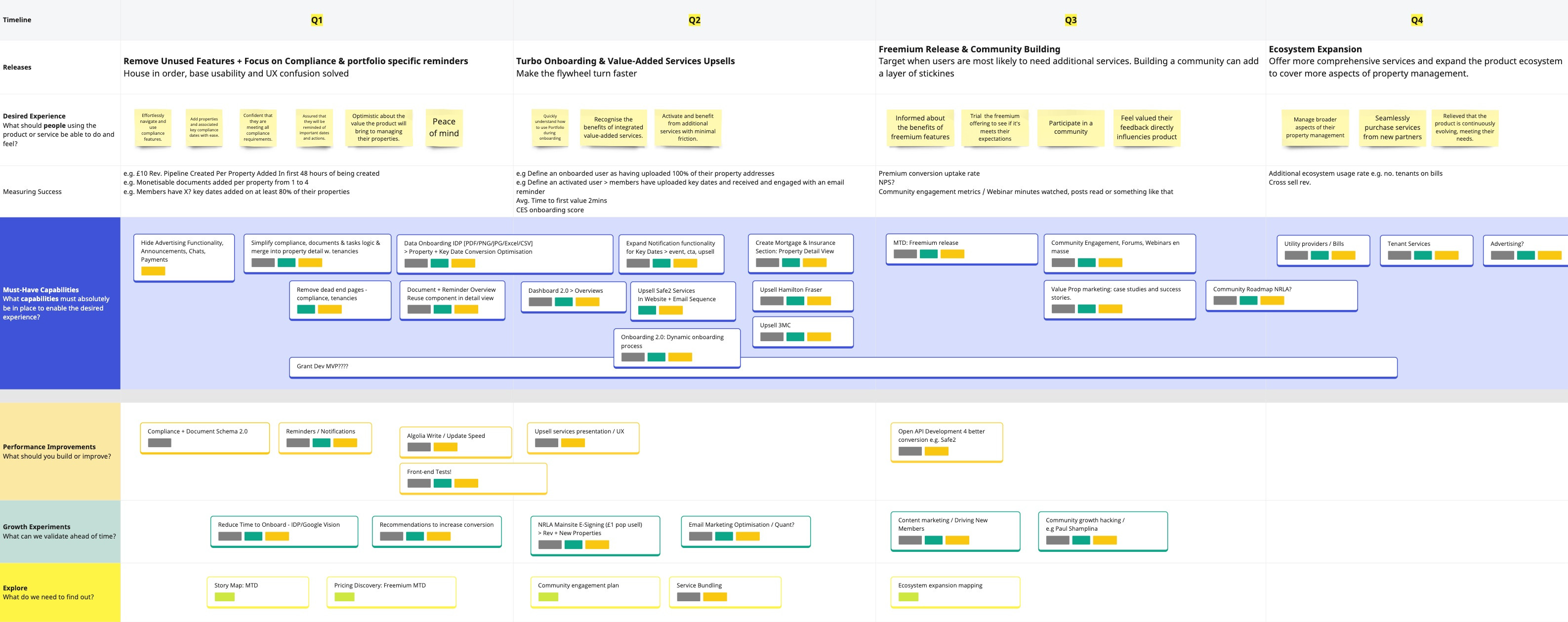The image size is (1568, 622).
Task: Open the 'Simplify compliance, documents & tasks logic' card
Action: (x=317, y=254)
